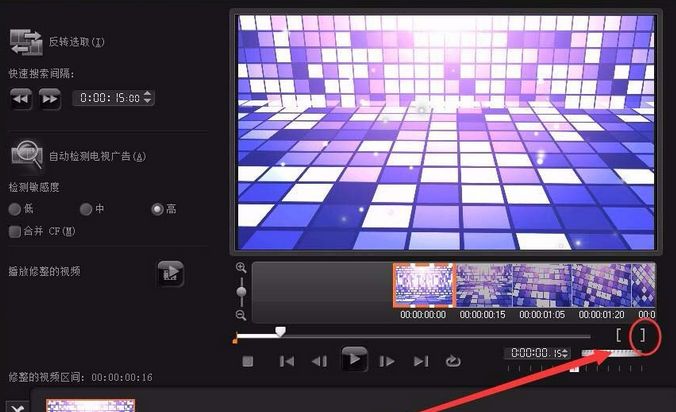
Task: Play the video in the preview
Action: click(354, 359)
